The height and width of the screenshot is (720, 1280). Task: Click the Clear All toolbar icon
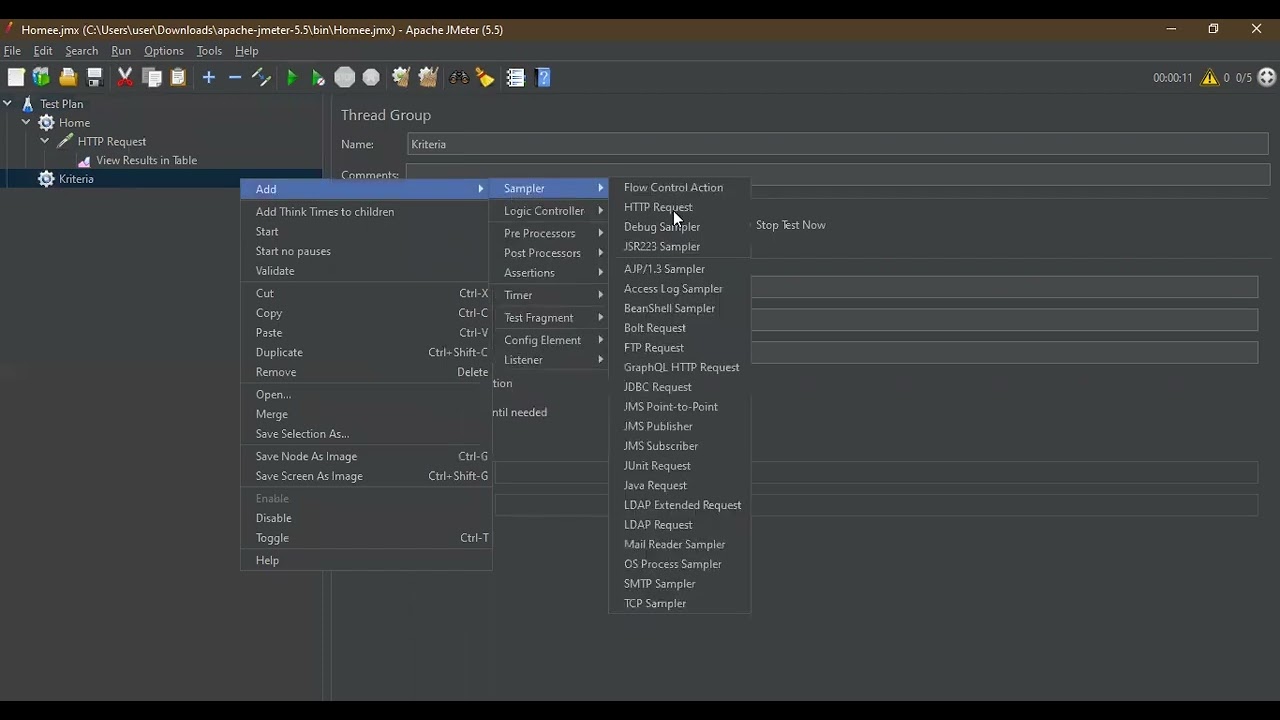[428, 77]
